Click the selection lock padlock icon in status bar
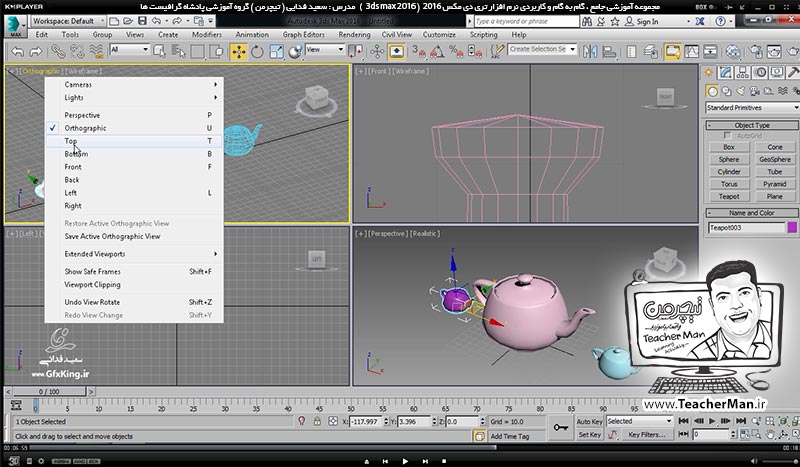800x467 pixels. click(x=317, y=422)
